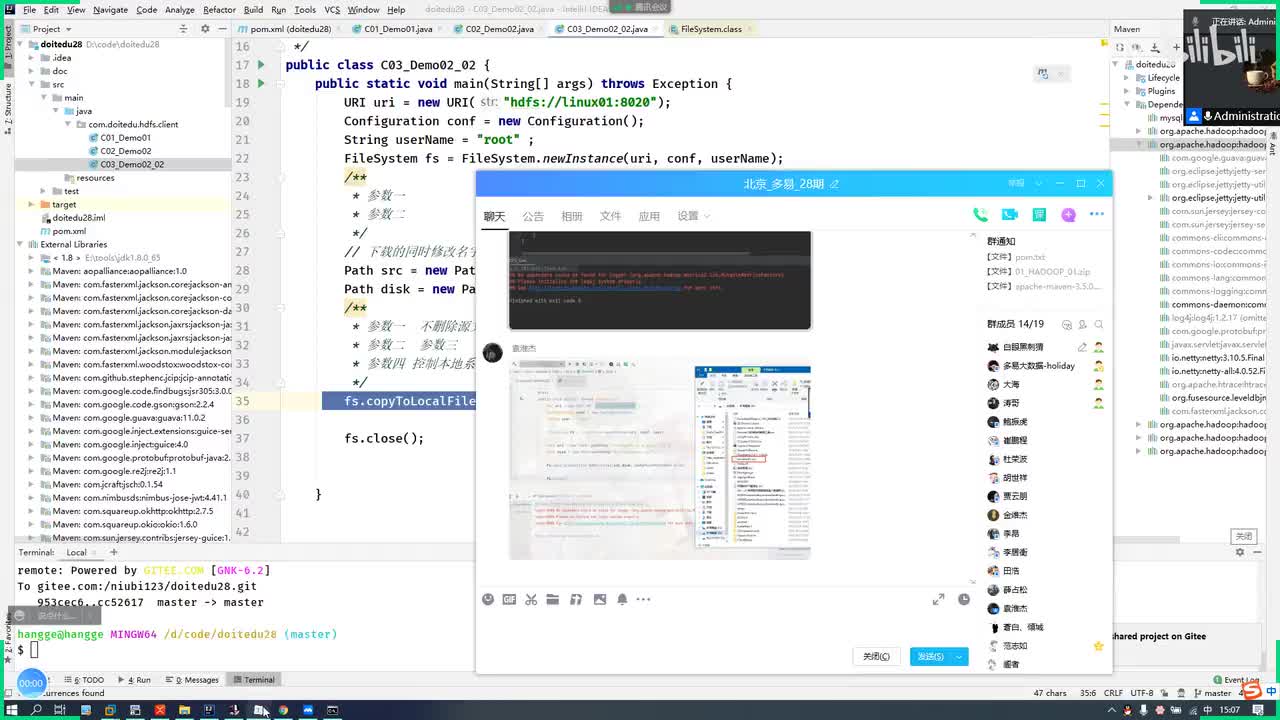This screenshot has height=720, width=1280.
Task: Click 多易大数据-holiday in member list
Action: (x=1038, y=366)
